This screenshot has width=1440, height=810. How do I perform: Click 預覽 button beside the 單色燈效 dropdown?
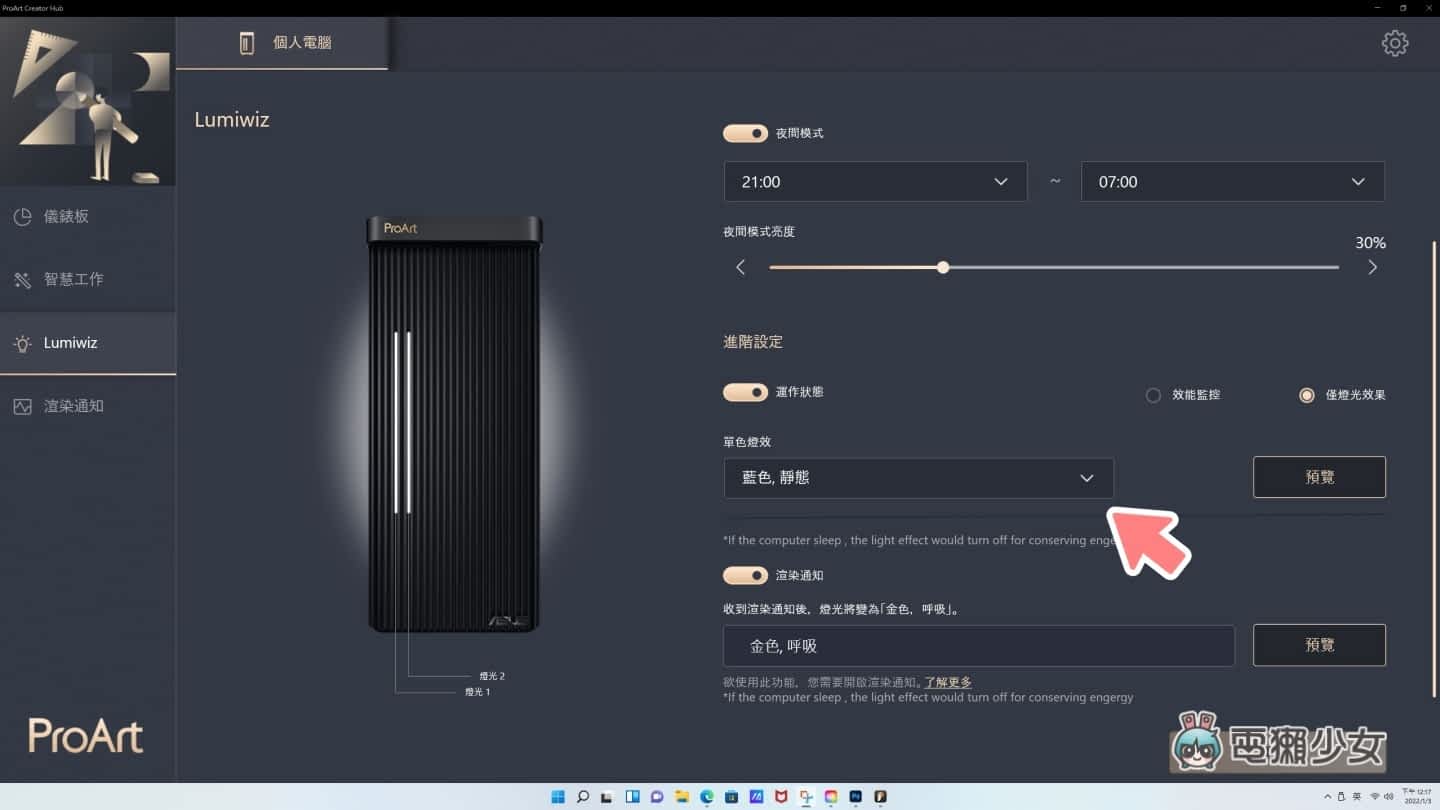1319,477
